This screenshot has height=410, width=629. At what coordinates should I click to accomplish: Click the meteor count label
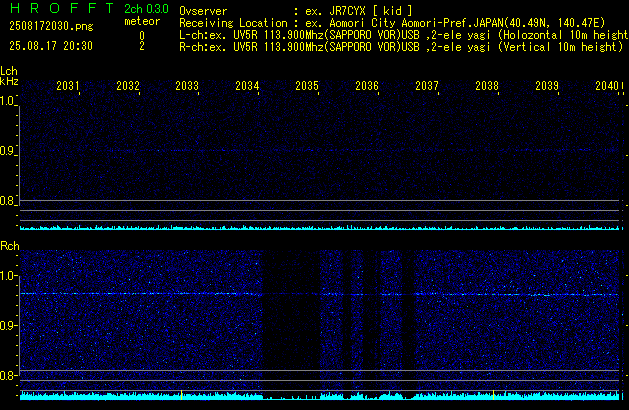[142, 21]
